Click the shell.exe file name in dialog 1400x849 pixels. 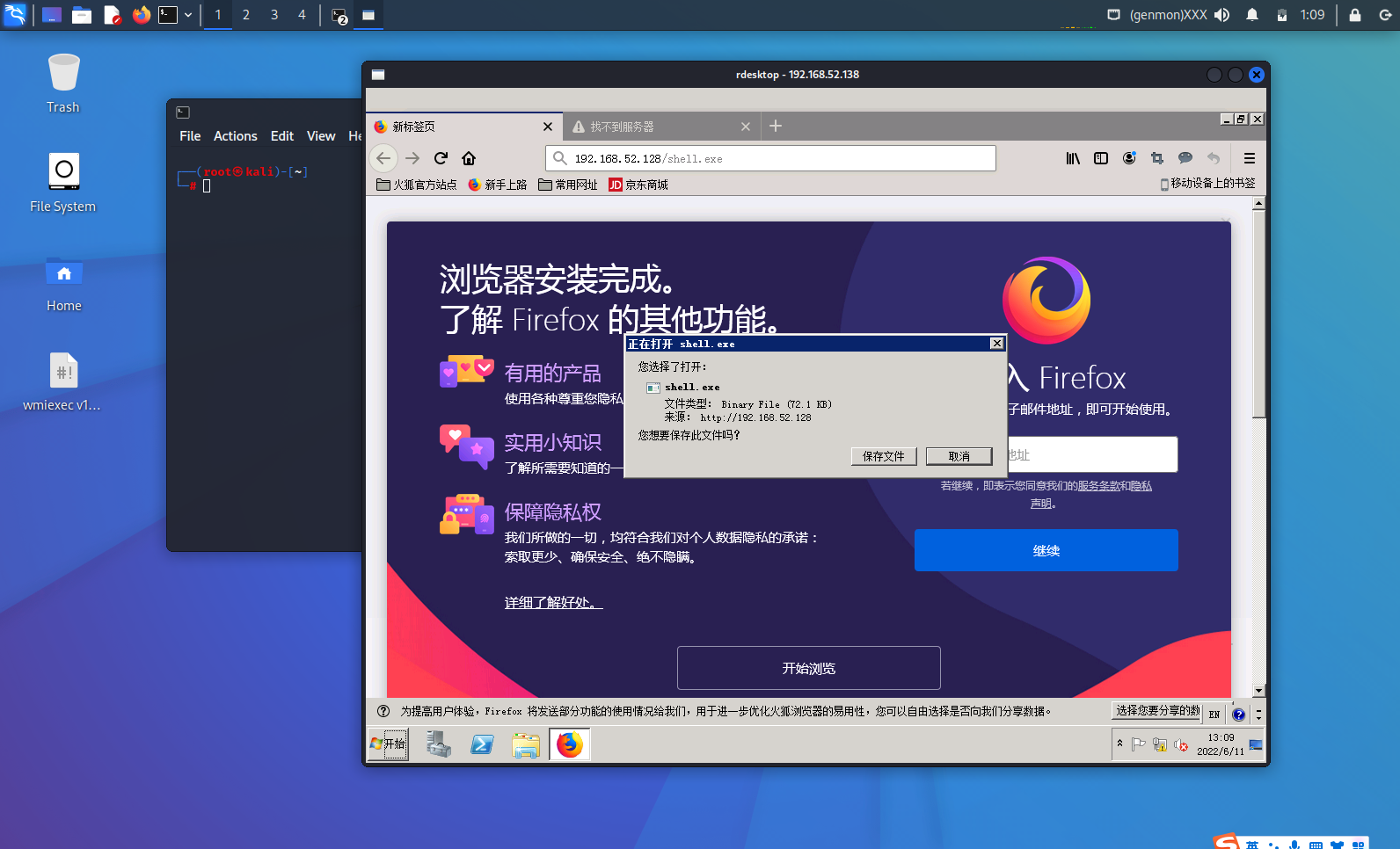pyautogui.click(x=692, y=387)
